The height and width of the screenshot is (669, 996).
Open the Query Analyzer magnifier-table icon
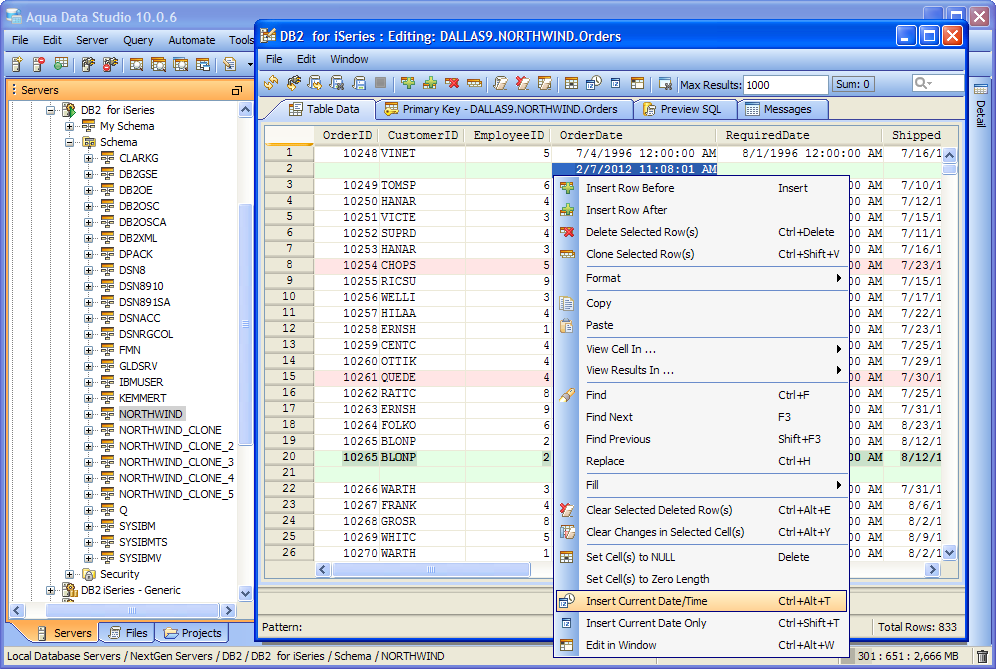136,64
